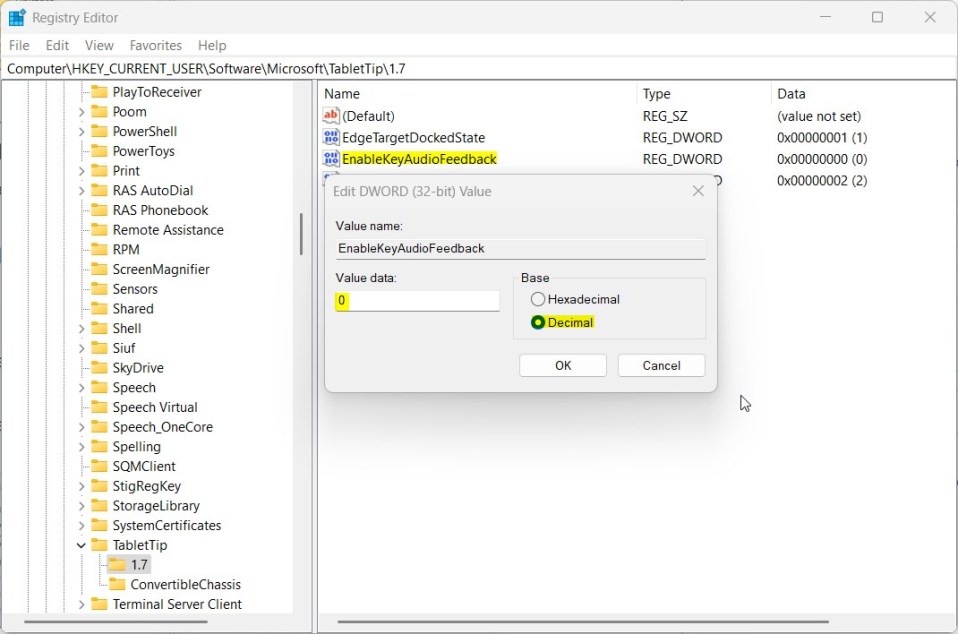This screenshot has height=634, width=958.
Task: Click the ConvertibleChassis folder icon
Action: pos(117,585)
